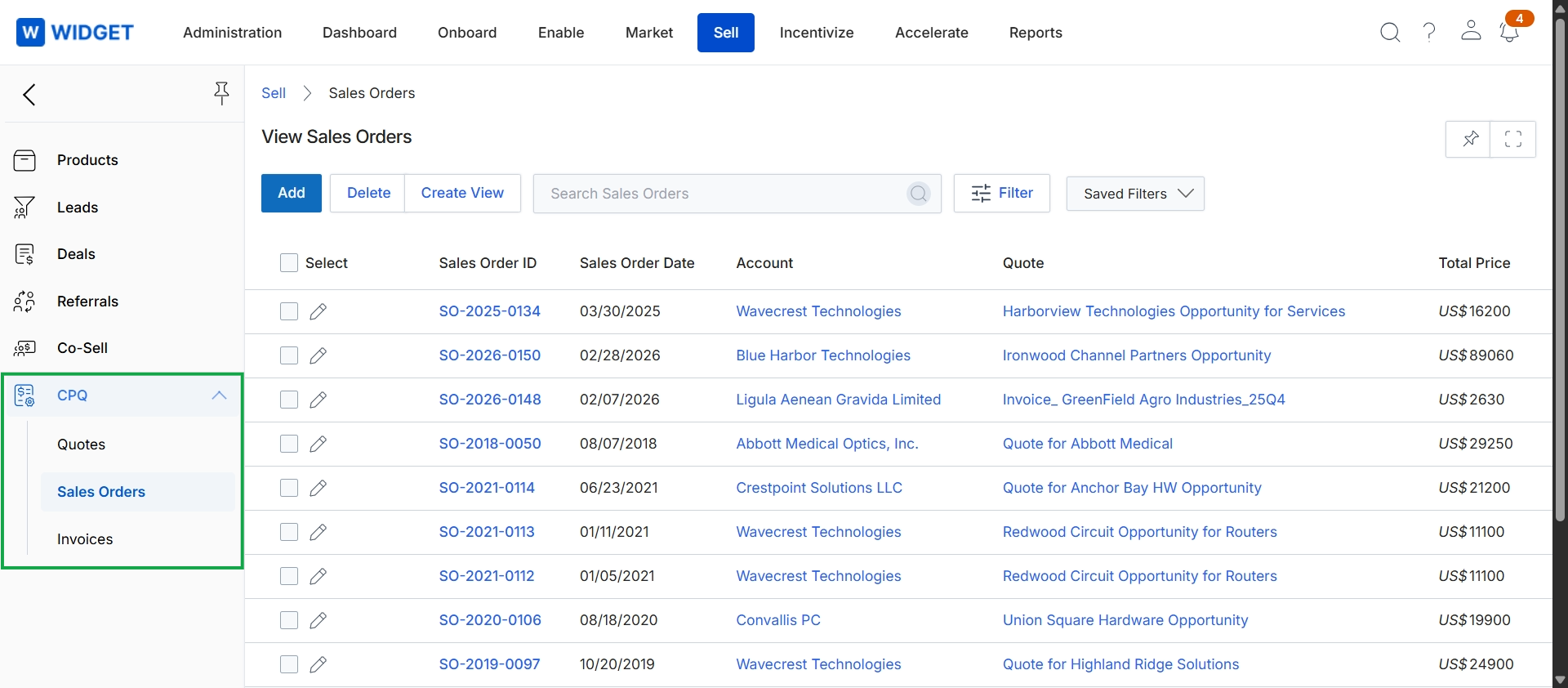
Task: Pin the View Sales Orders page
Action: tap(1468, 139)
